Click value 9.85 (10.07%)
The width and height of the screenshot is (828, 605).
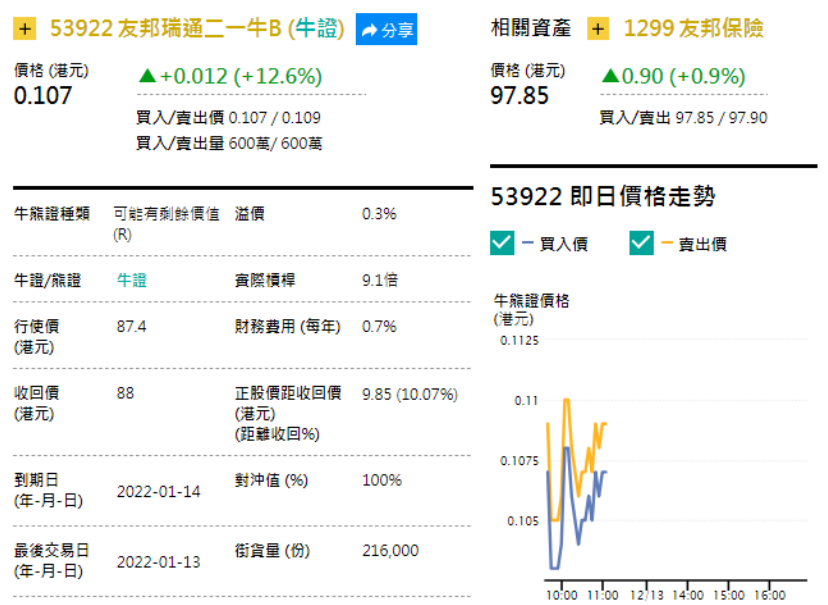410,394
